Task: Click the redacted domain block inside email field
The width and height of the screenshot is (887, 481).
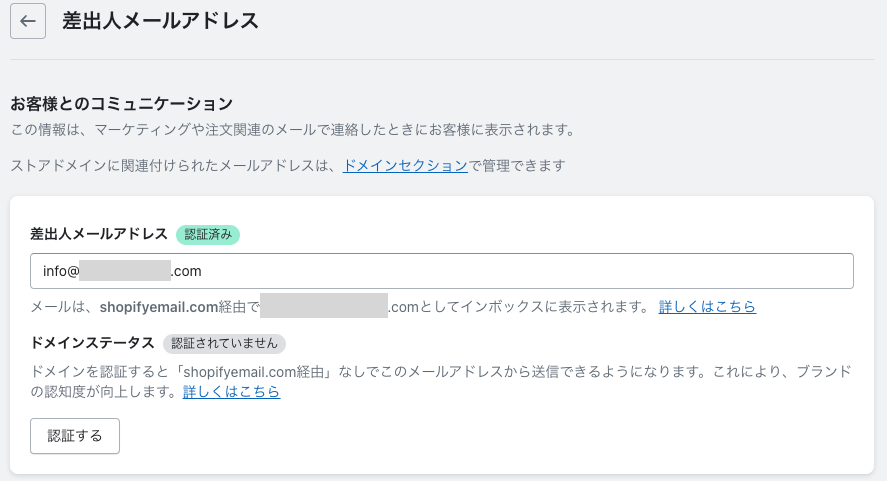Action: point(125,271)
